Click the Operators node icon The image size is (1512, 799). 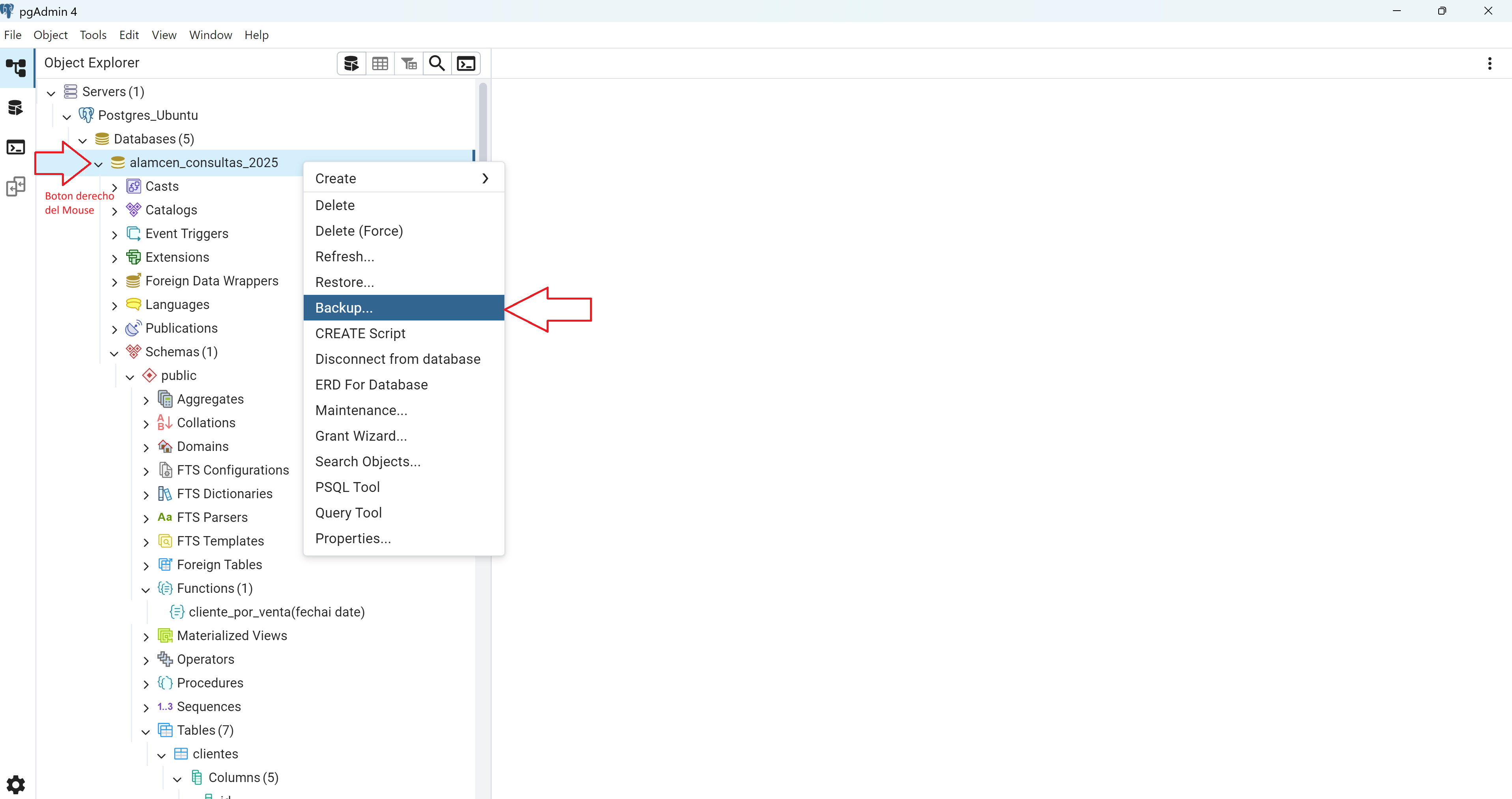tap(166, 659)
